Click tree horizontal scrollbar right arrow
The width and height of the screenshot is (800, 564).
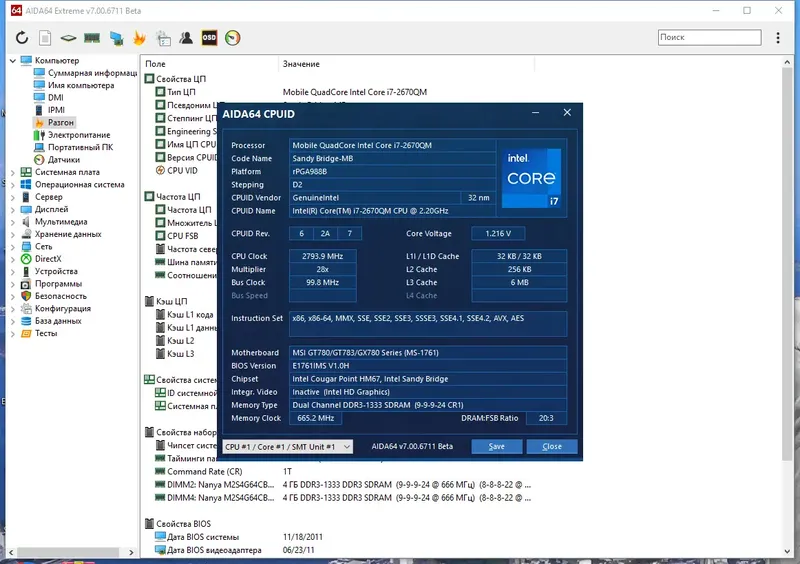tap(131, 552)
